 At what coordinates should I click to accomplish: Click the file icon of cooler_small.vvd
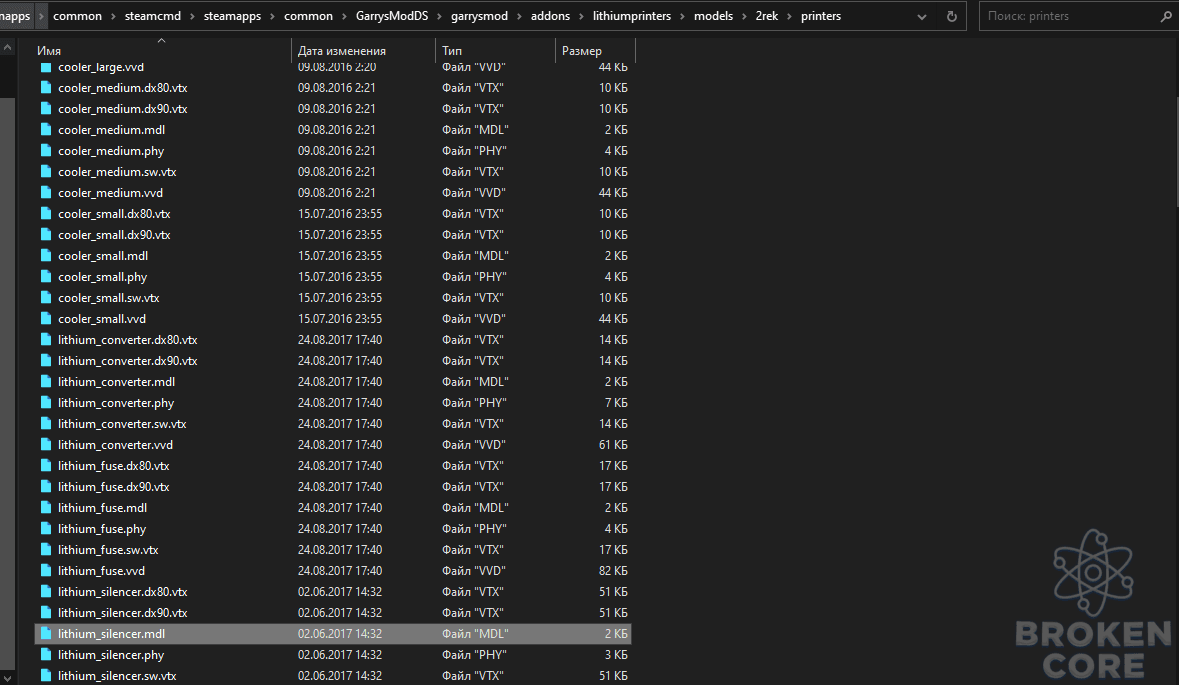[46, 318]
